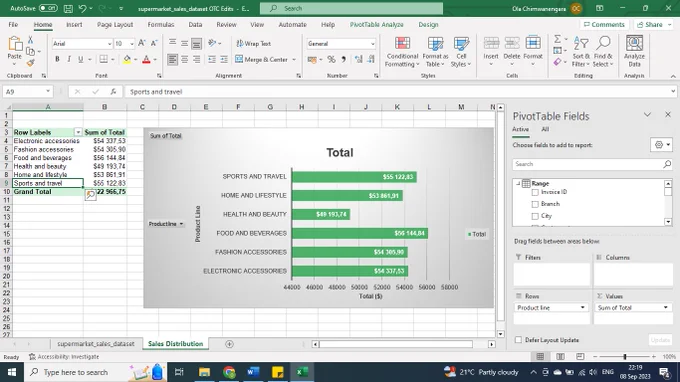This screenshot has width=680, height=382.
Task: Check the Invoice ID field box
Action: (x=535, y=192)
